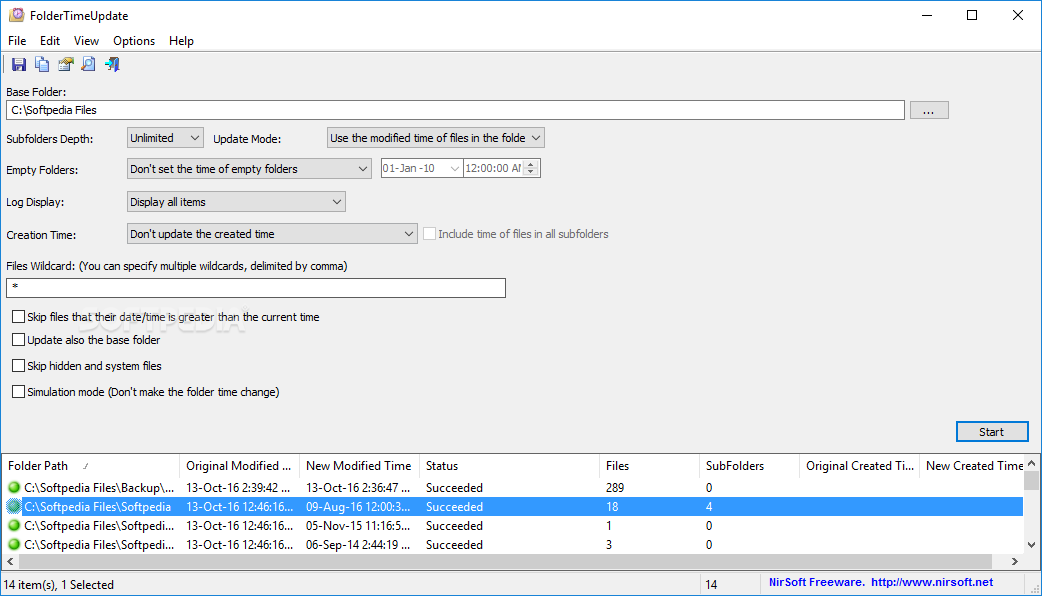1042x596 pixels.
Task: Toggle Include time of files in all subfolders
Action: pyautogui.click(x=429, y=234)
